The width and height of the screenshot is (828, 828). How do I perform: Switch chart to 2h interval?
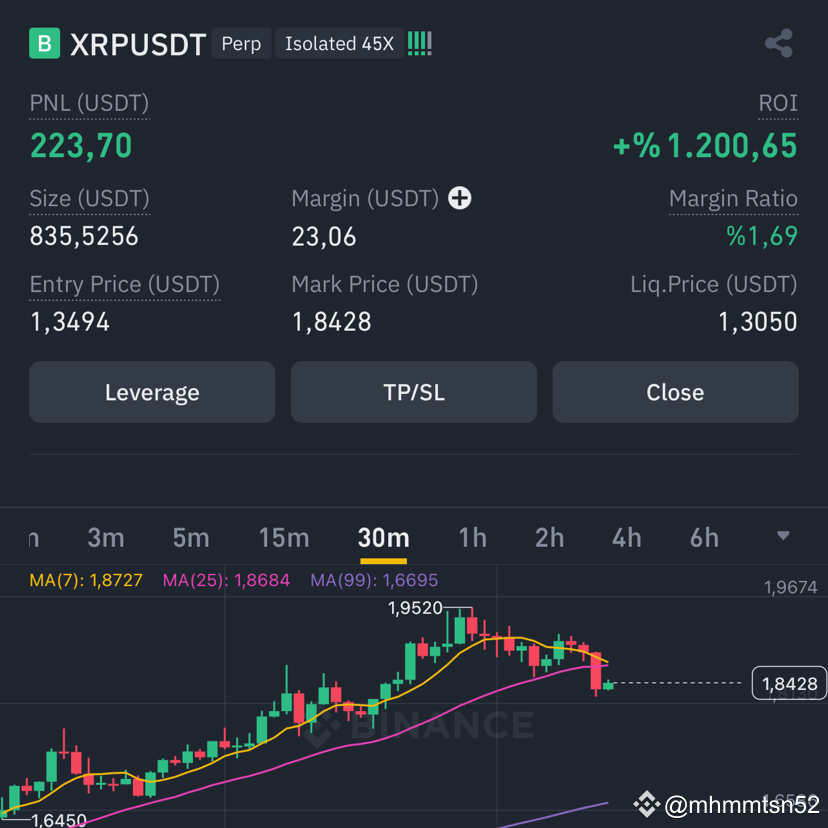(x=549, y=538)
